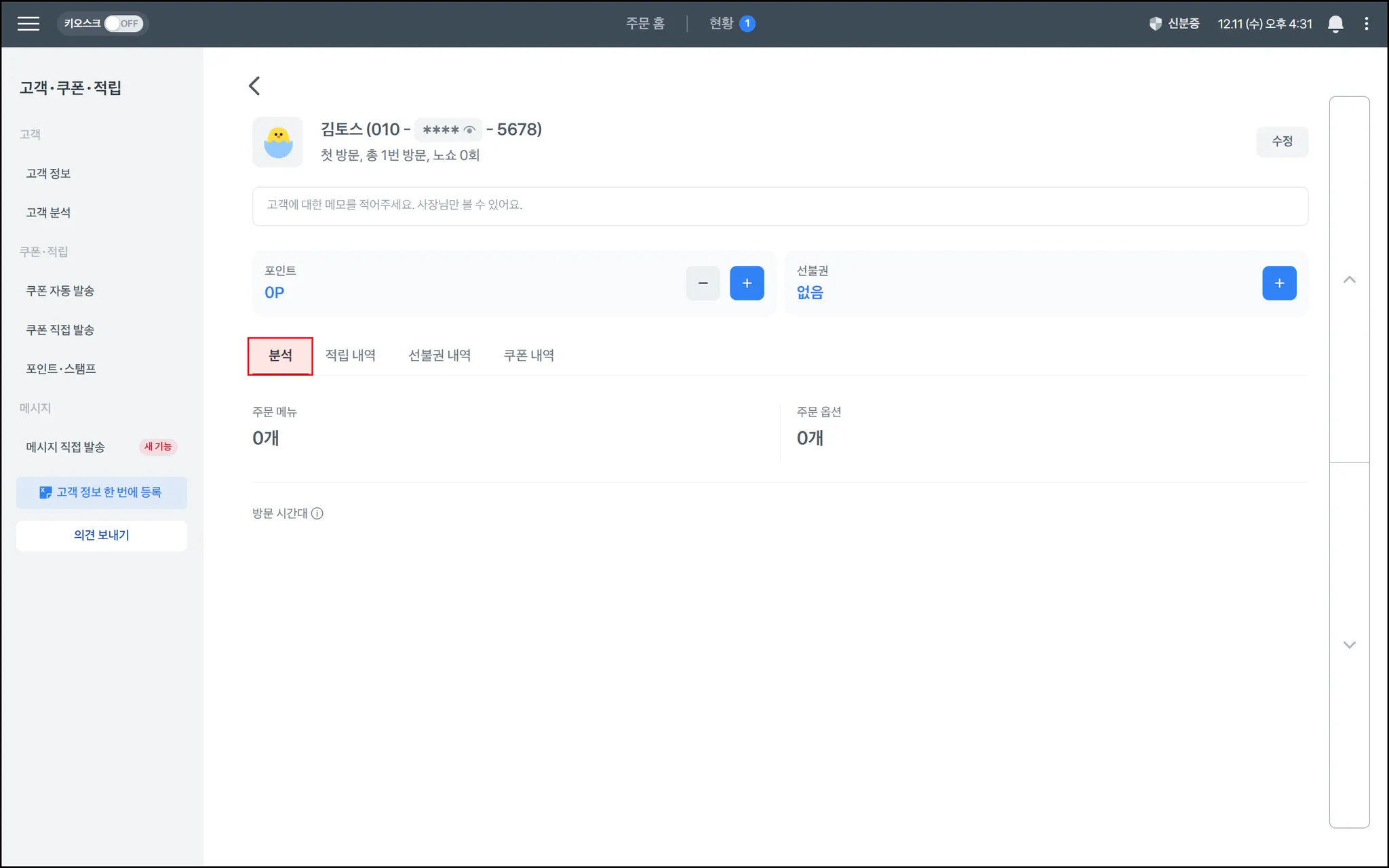1389x868 pixels.
Task: Open the three-dot more options menu
Action: point(1366,24)
